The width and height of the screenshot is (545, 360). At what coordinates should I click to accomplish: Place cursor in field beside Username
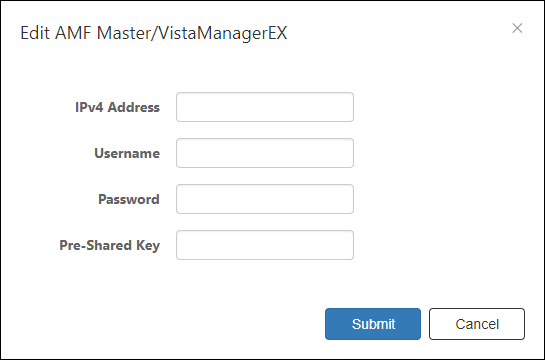(265, 153)
